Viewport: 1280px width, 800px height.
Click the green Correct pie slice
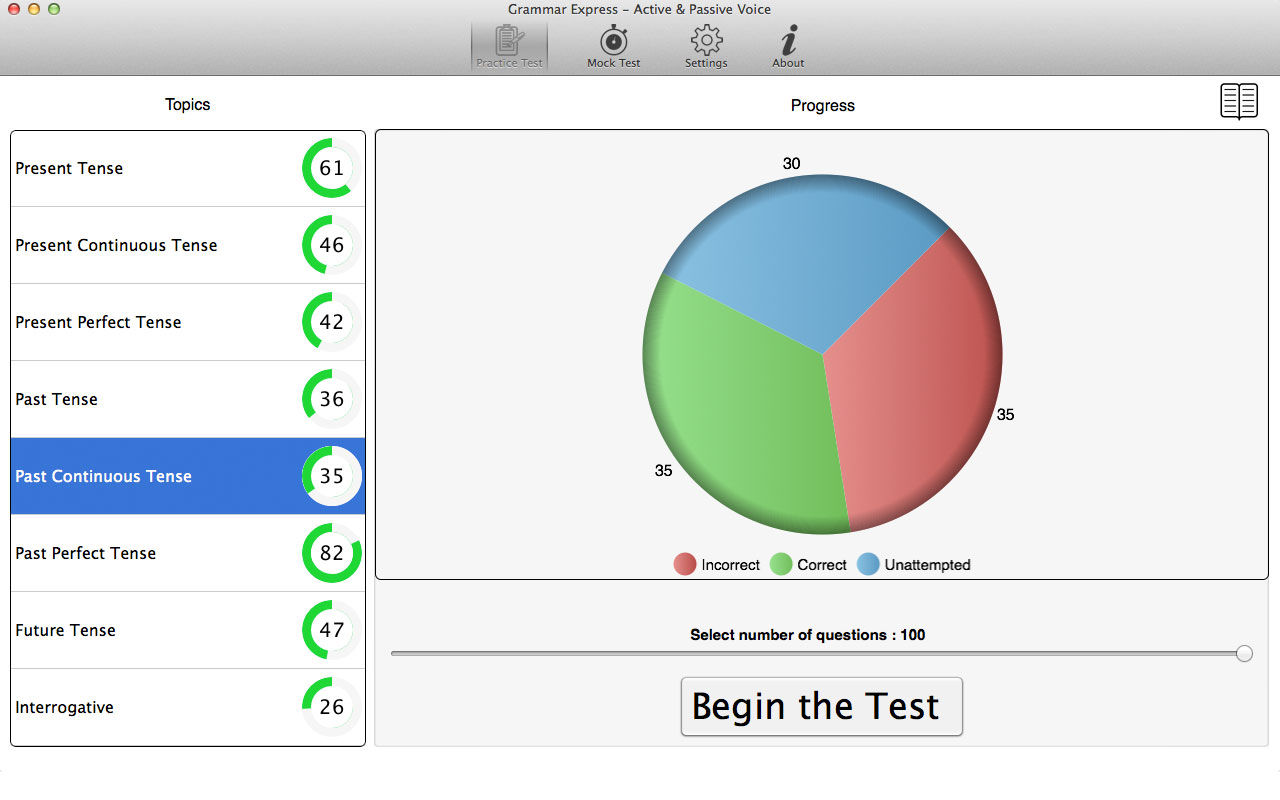(740, 420)
